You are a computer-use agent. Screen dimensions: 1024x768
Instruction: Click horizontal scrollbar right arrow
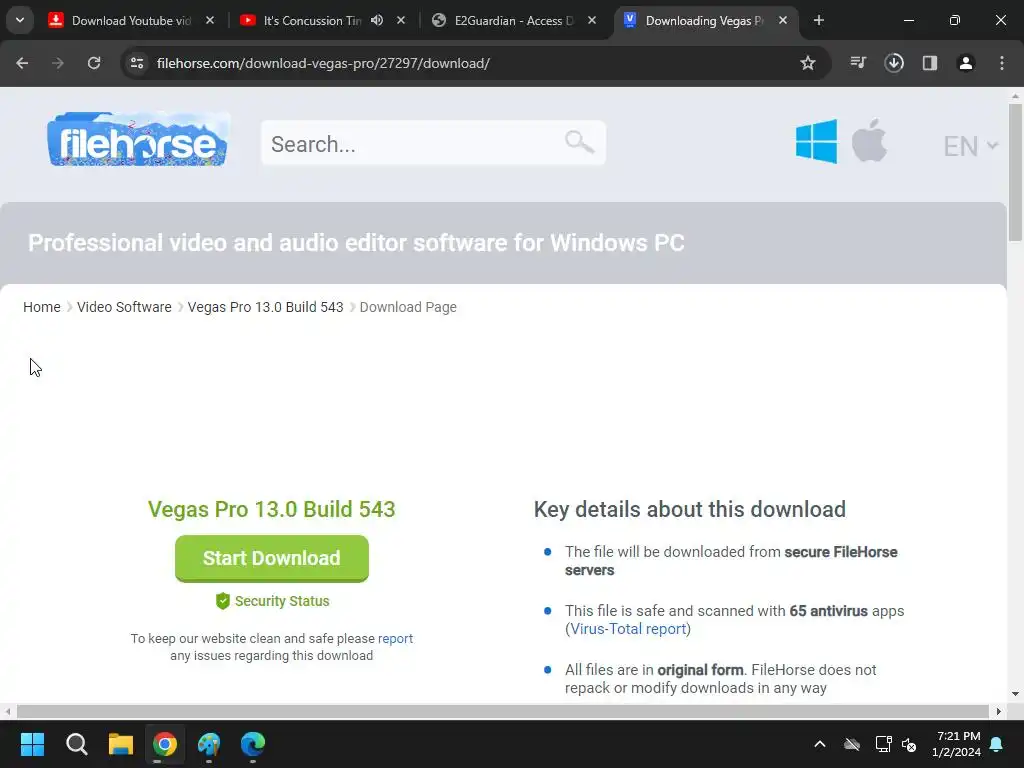[999, 711]
